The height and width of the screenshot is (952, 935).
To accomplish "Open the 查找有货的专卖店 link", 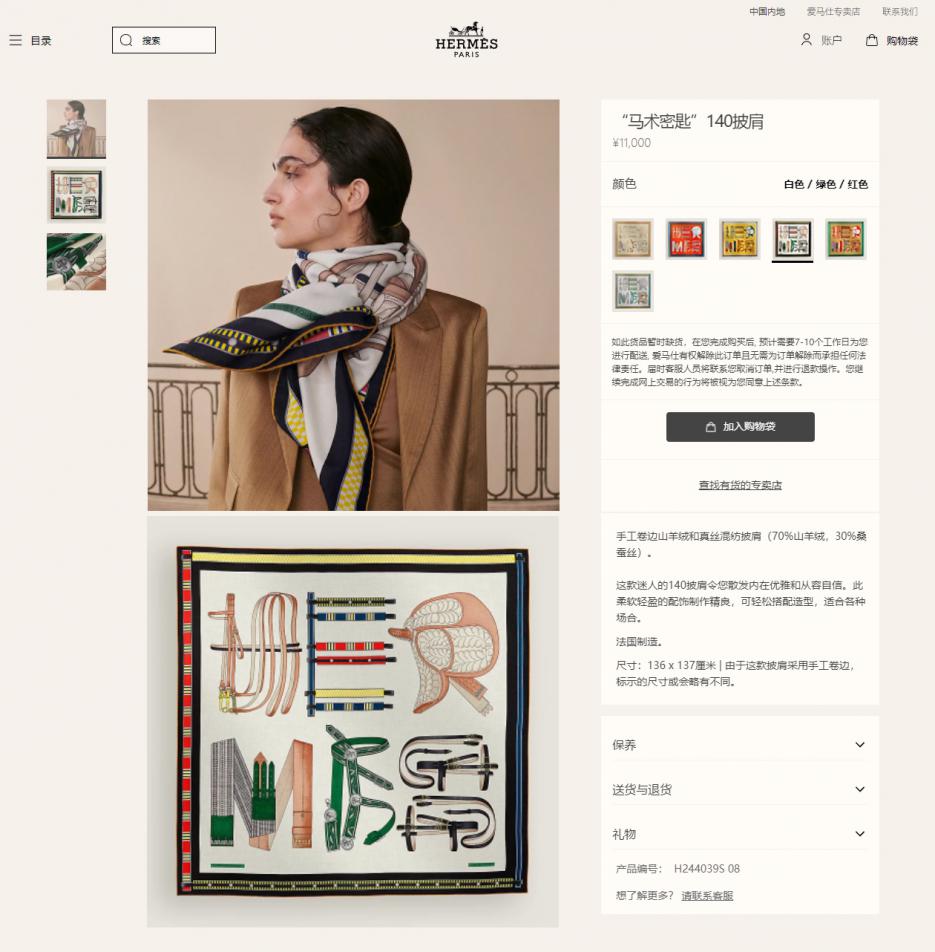I will [740, 485].
